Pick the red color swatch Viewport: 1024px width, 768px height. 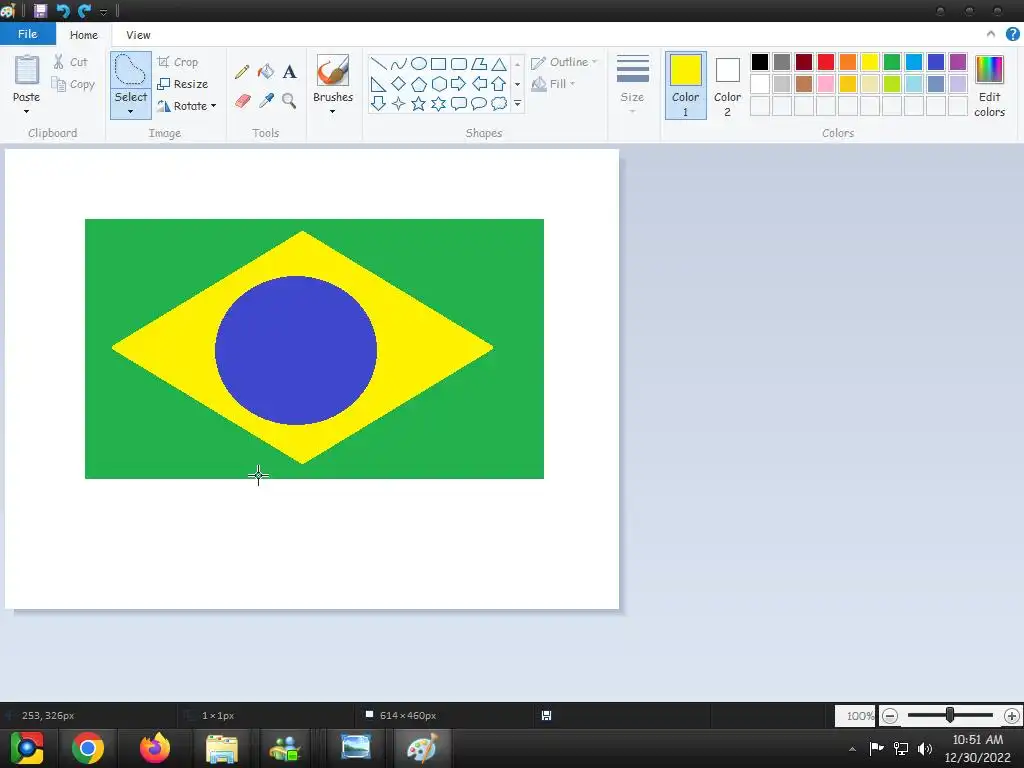825,62
